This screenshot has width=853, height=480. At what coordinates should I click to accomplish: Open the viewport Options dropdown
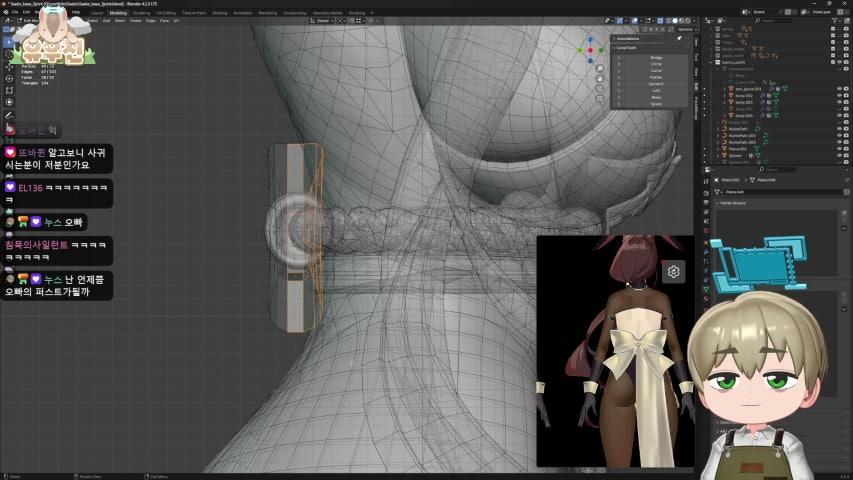click(x=685, y=29)
